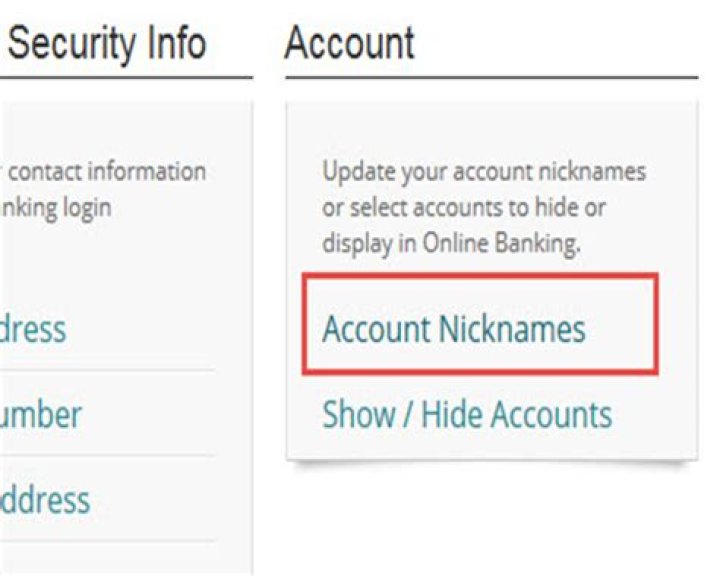
Task: Open the Show / Hide Accounts link
Action: click(x=466, y=414)
